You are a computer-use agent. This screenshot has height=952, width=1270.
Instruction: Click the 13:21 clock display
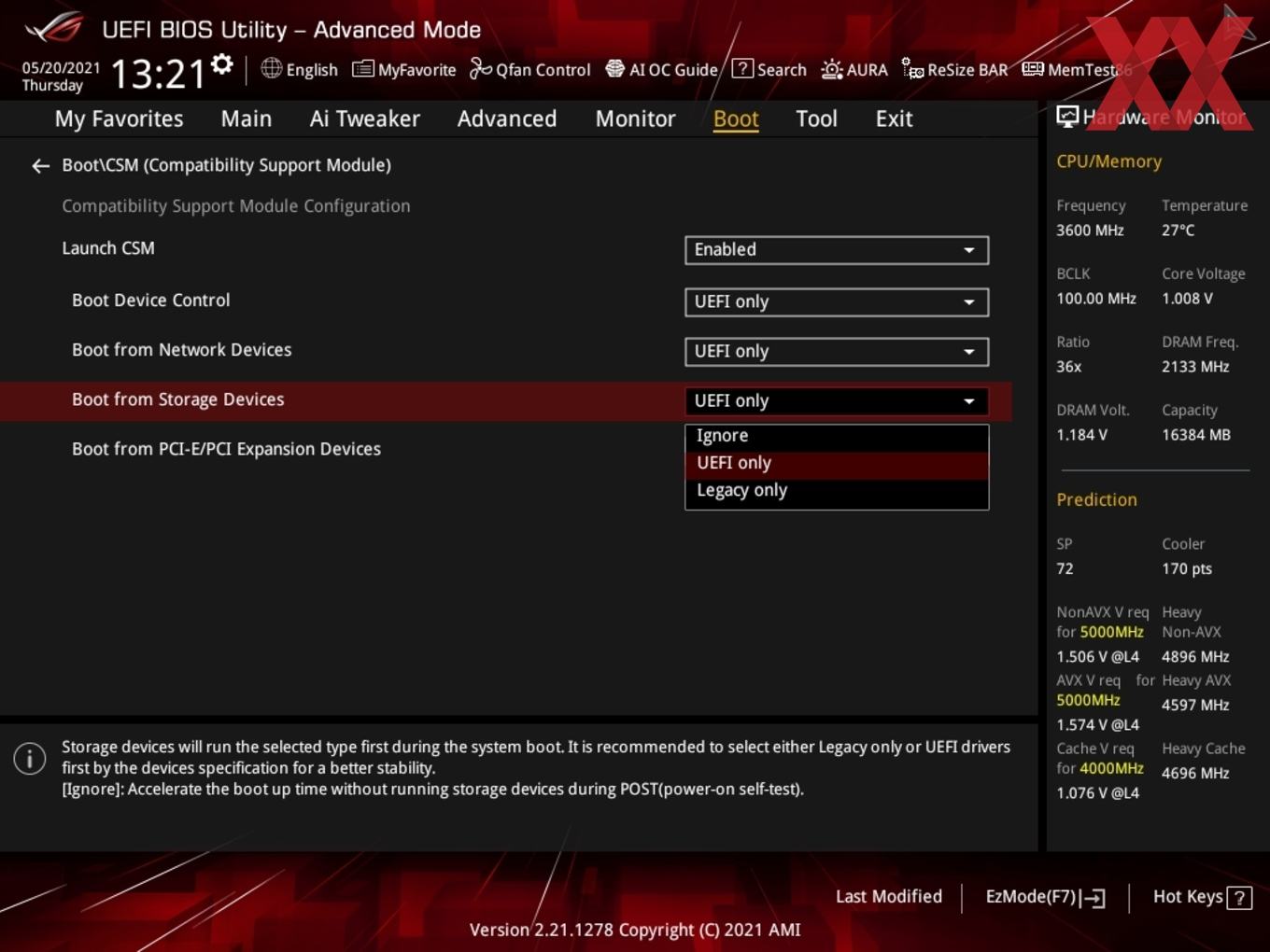point(158,74)
